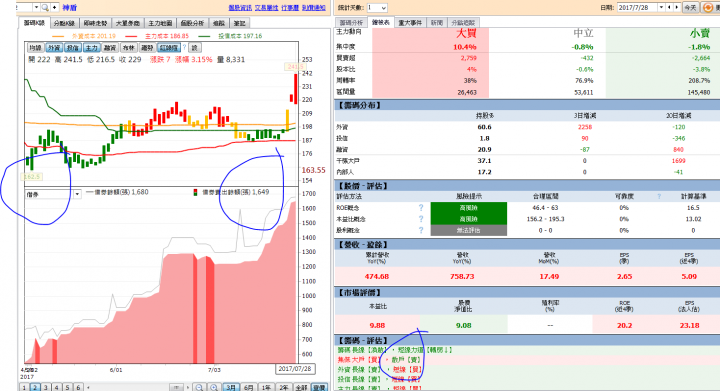
Task: Click the zoom in magnifier icon
Action: (214, 387)
